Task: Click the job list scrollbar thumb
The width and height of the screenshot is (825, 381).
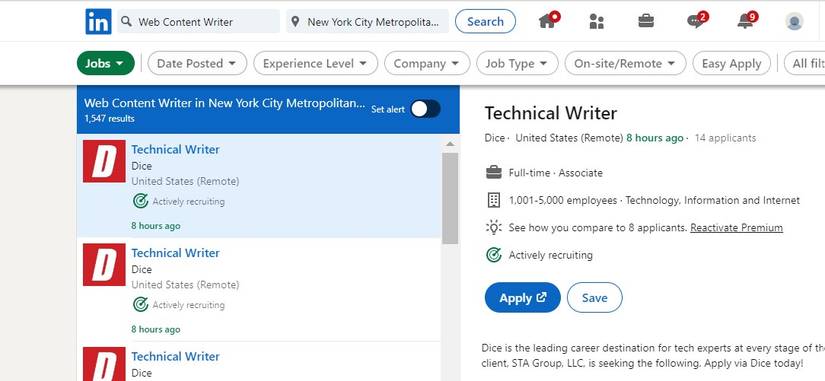Action: pyautogui.click(x=450, y=198)
